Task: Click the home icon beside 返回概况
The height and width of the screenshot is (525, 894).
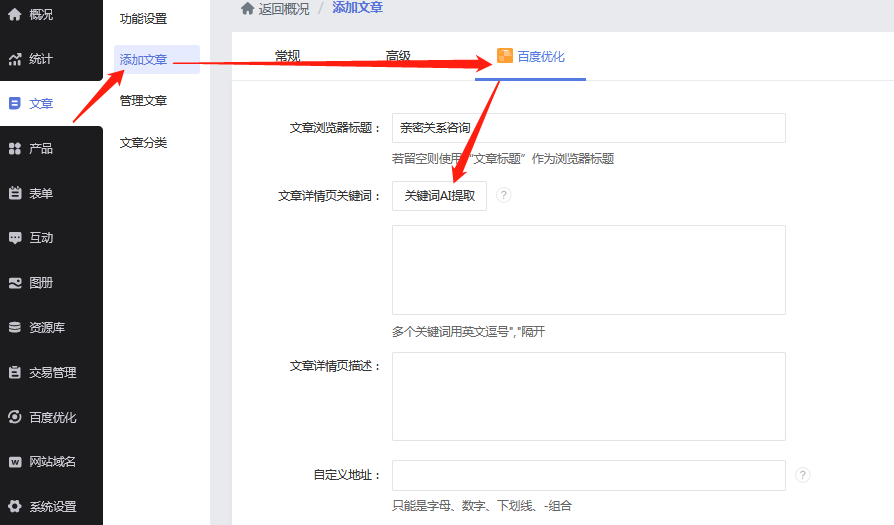Action: (x=247, y=9)
